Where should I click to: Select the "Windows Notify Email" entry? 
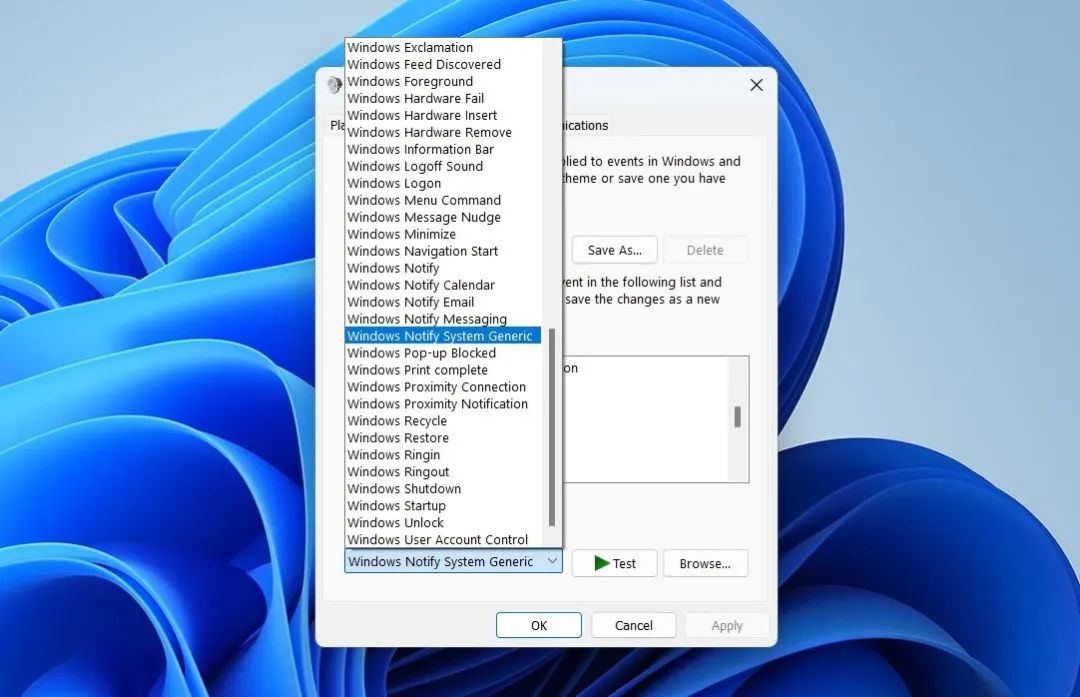point(411,301)
